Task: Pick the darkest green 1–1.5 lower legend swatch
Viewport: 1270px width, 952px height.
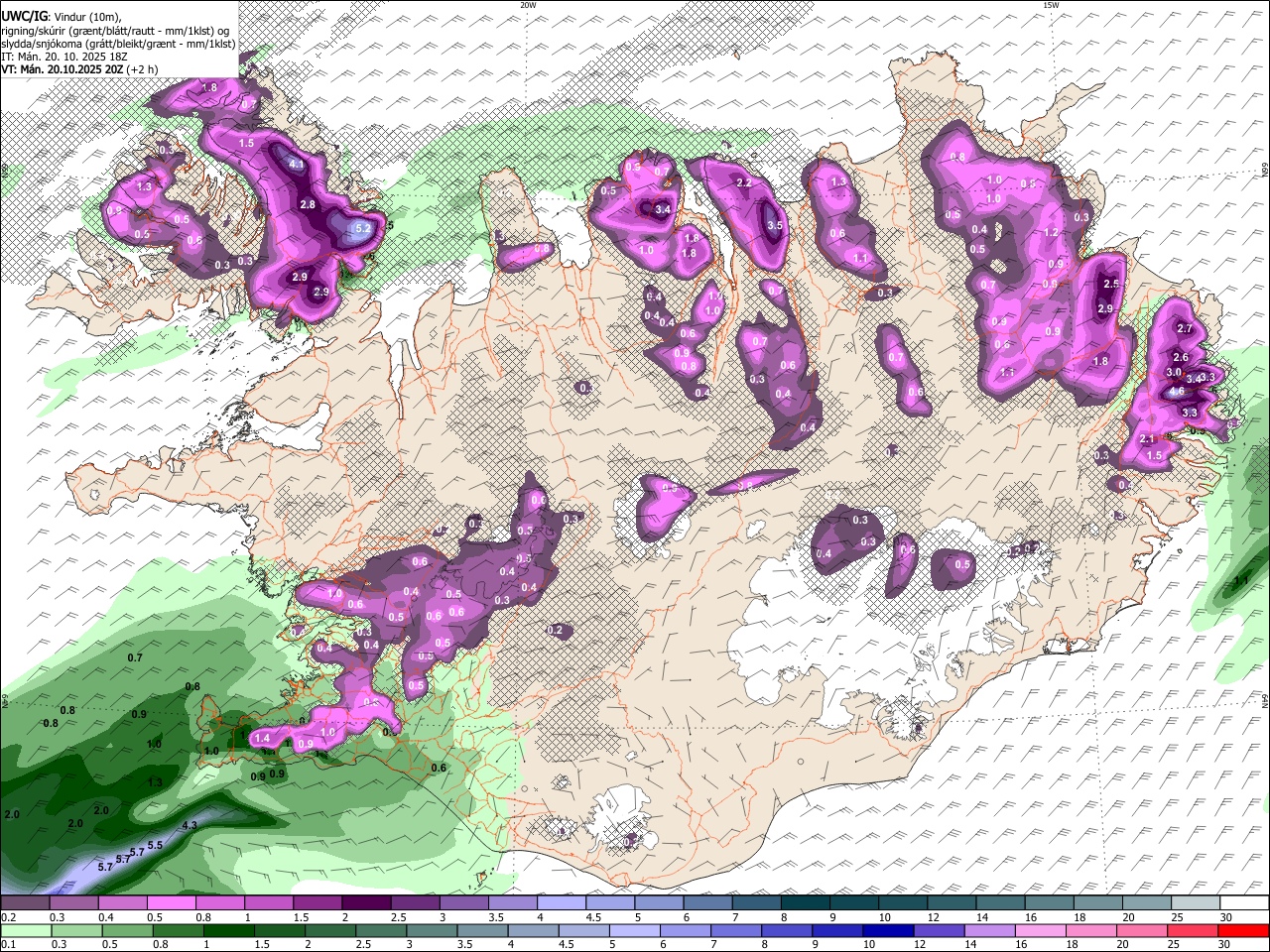Action: tap(229, 931)
